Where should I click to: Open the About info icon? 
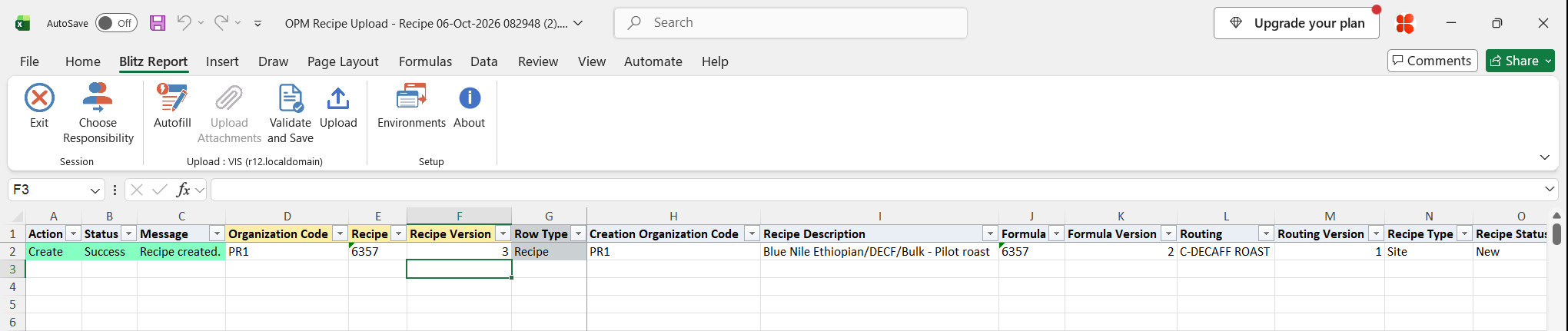470,98
